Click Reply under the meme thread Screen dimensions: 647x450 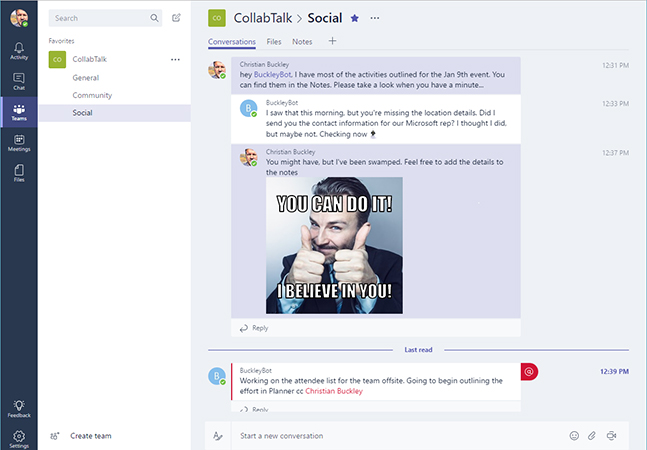pos(254,328)
